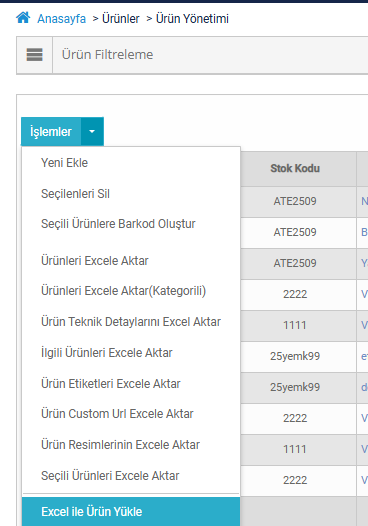Click the İşlemler button

(51, 132)
